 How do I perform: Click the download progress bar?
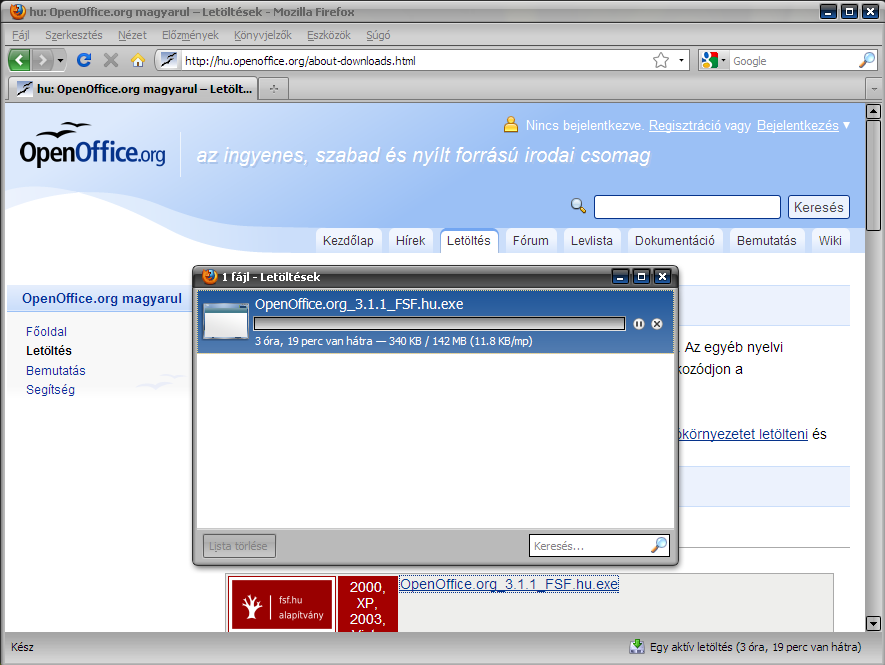point(439,324)
